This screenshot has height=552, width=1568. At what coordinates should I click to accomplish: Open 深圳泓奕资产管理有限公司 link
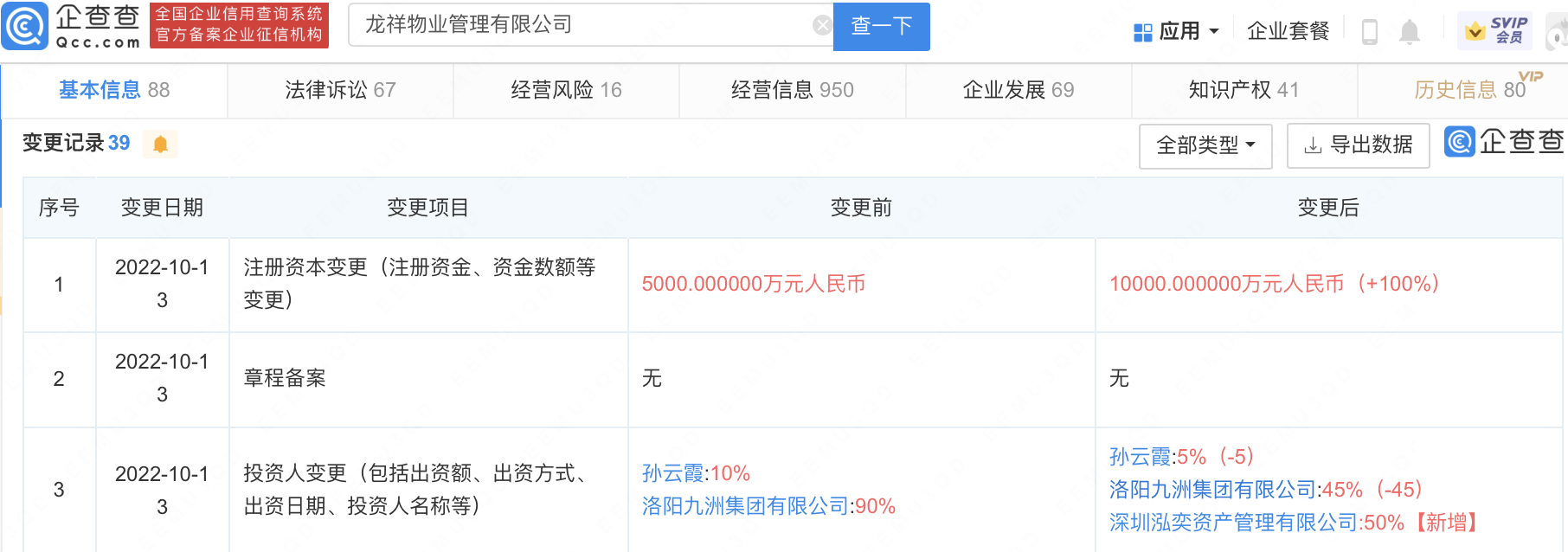1233,523
